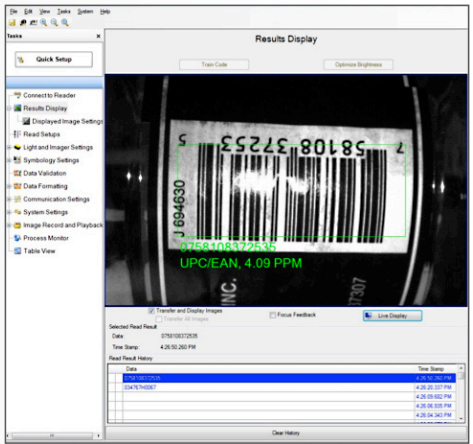Expand Communication Settings tree node

point(9,199)
